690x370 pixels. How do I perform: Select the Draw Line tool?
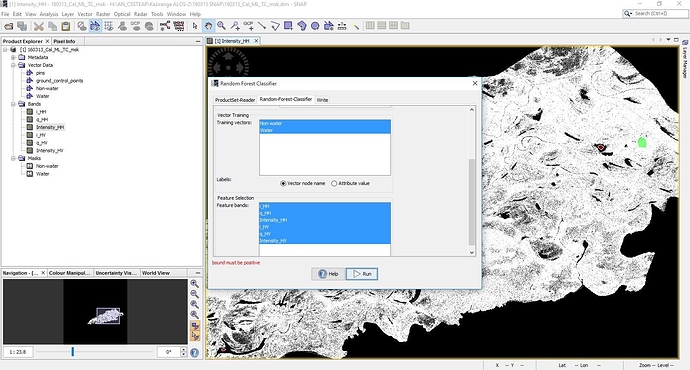click(262, 26)
